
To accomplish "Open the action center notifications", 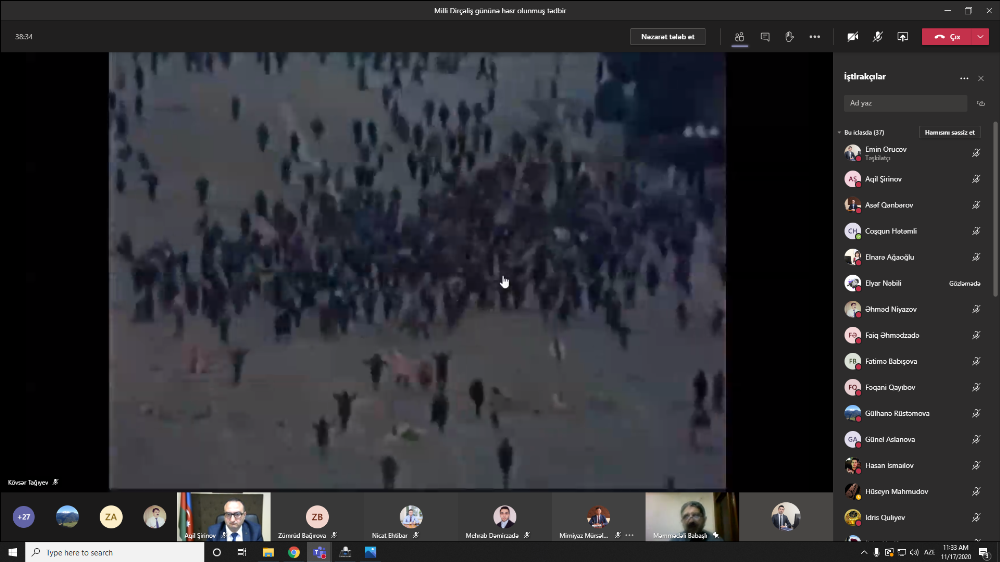I will click(984, 552).
